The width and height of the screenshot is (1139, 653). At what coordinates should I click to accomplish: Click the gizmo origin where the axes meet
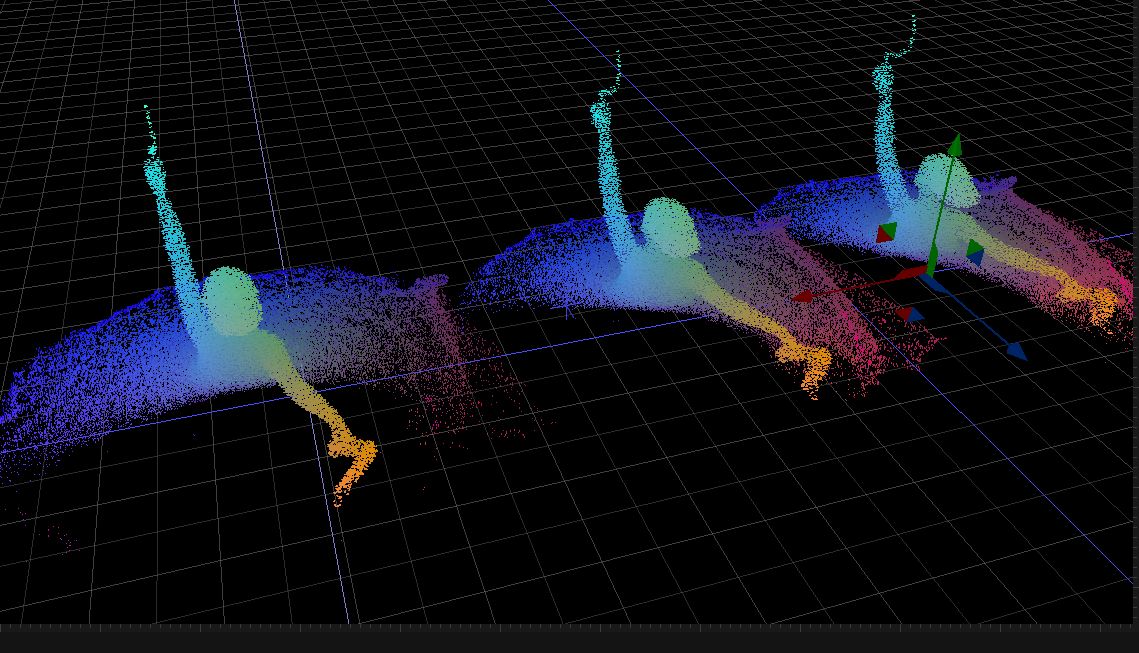tap(929, 273)
